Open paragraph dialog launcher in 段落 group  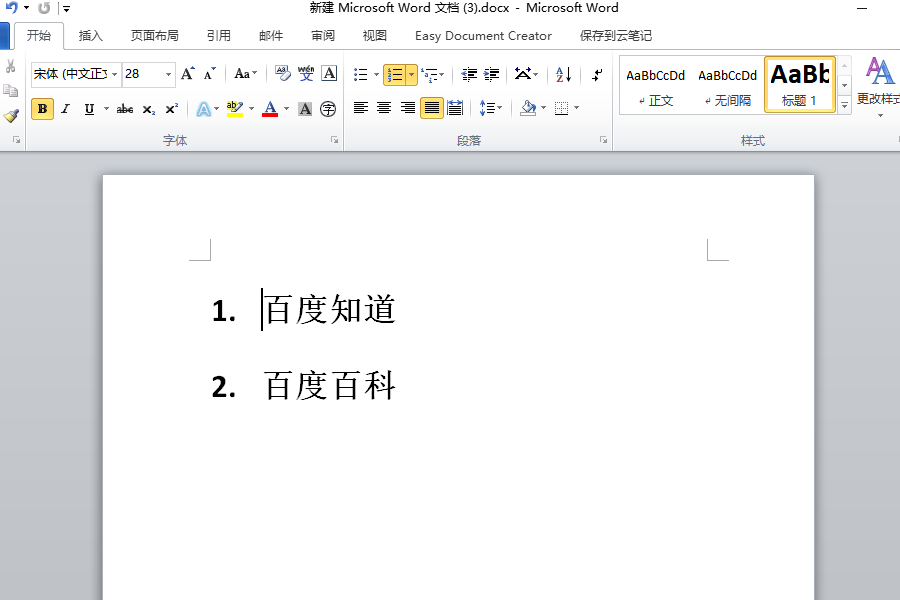point(603,140)
